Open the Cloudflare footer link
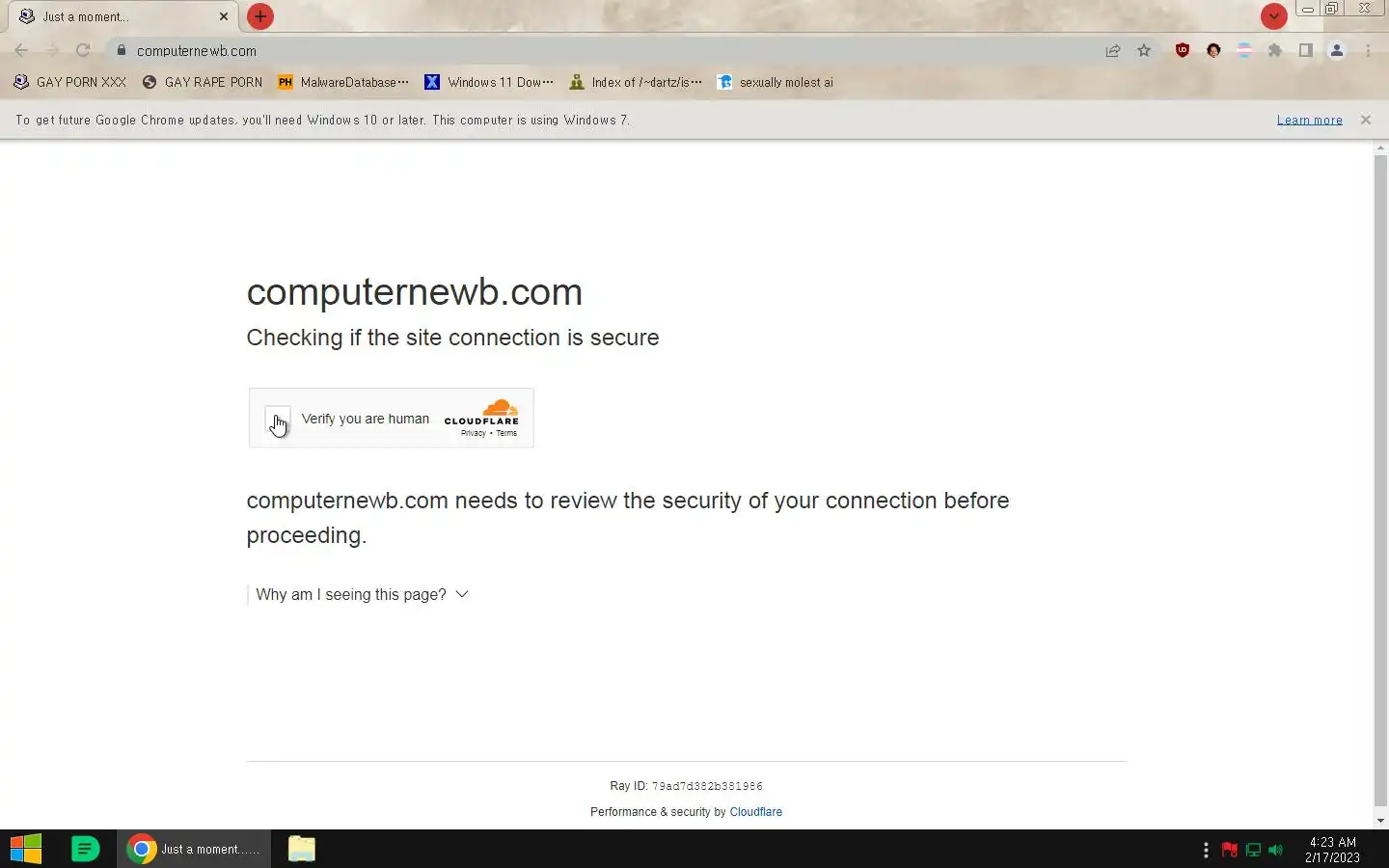 click(x=755, y=812)
